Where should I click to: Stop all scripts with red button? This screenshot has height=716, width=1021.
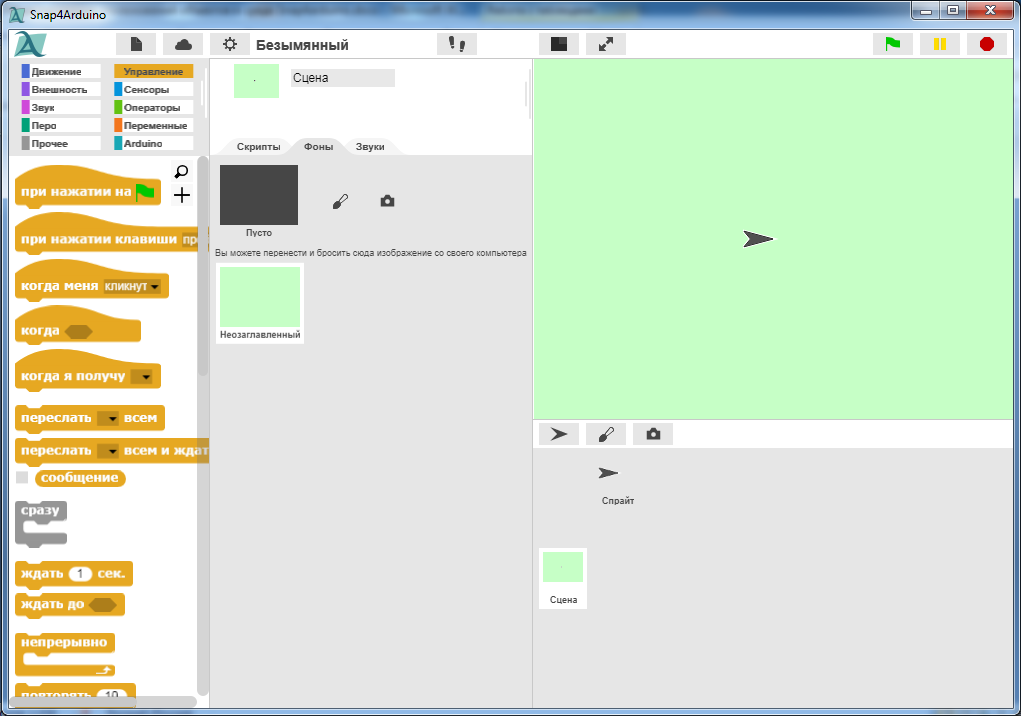[986, 44]
